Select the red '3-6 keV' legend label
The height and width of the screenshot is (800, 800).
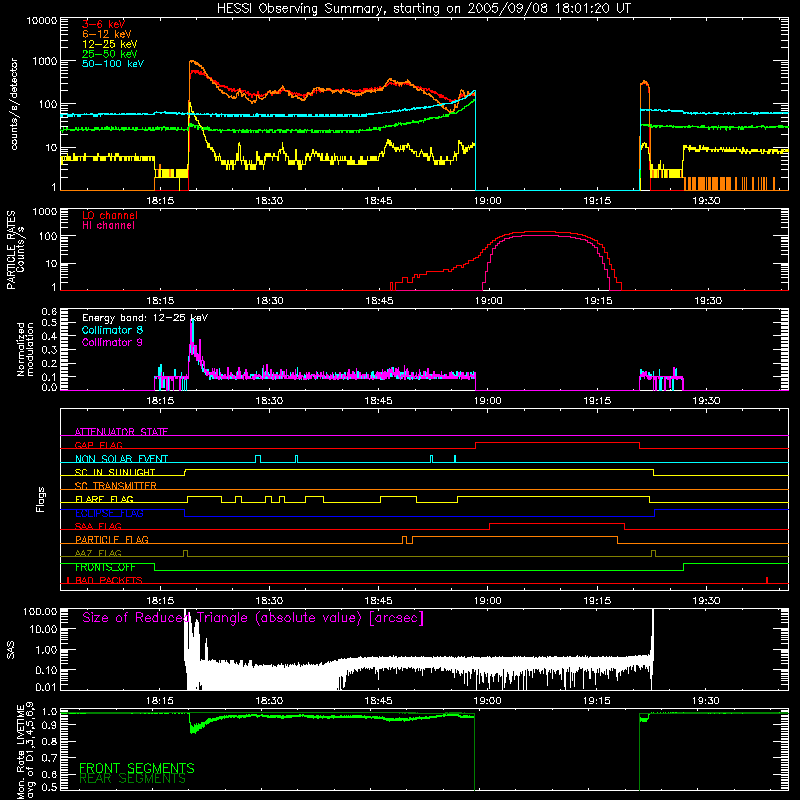click(x=103, y=24)
